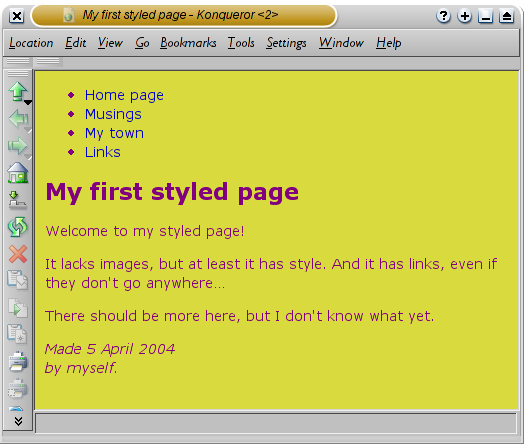
Task: Click the status bar field at bottom
Action: point(276,423)
